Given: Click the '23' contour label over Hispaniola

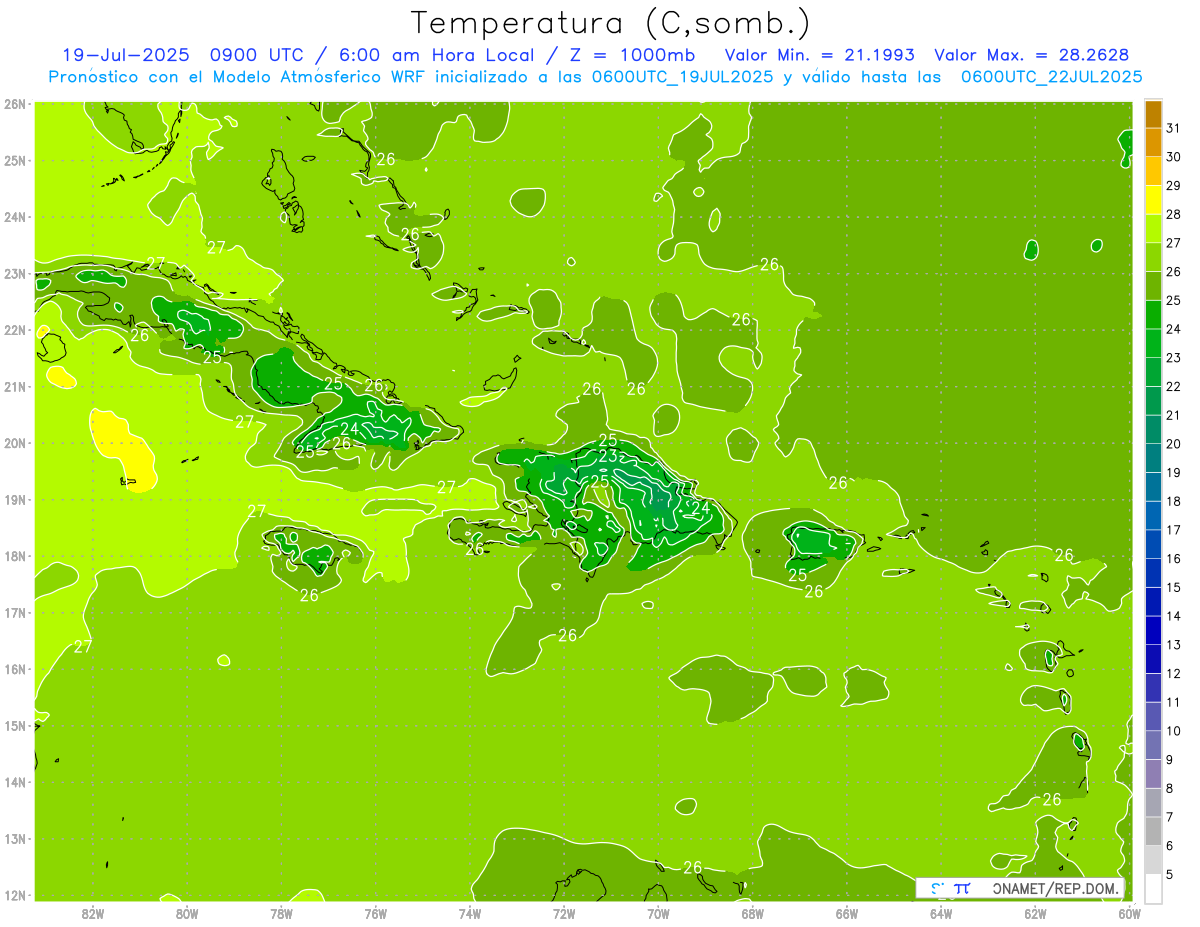Looking at the screenshot, I should coord(608,456).
